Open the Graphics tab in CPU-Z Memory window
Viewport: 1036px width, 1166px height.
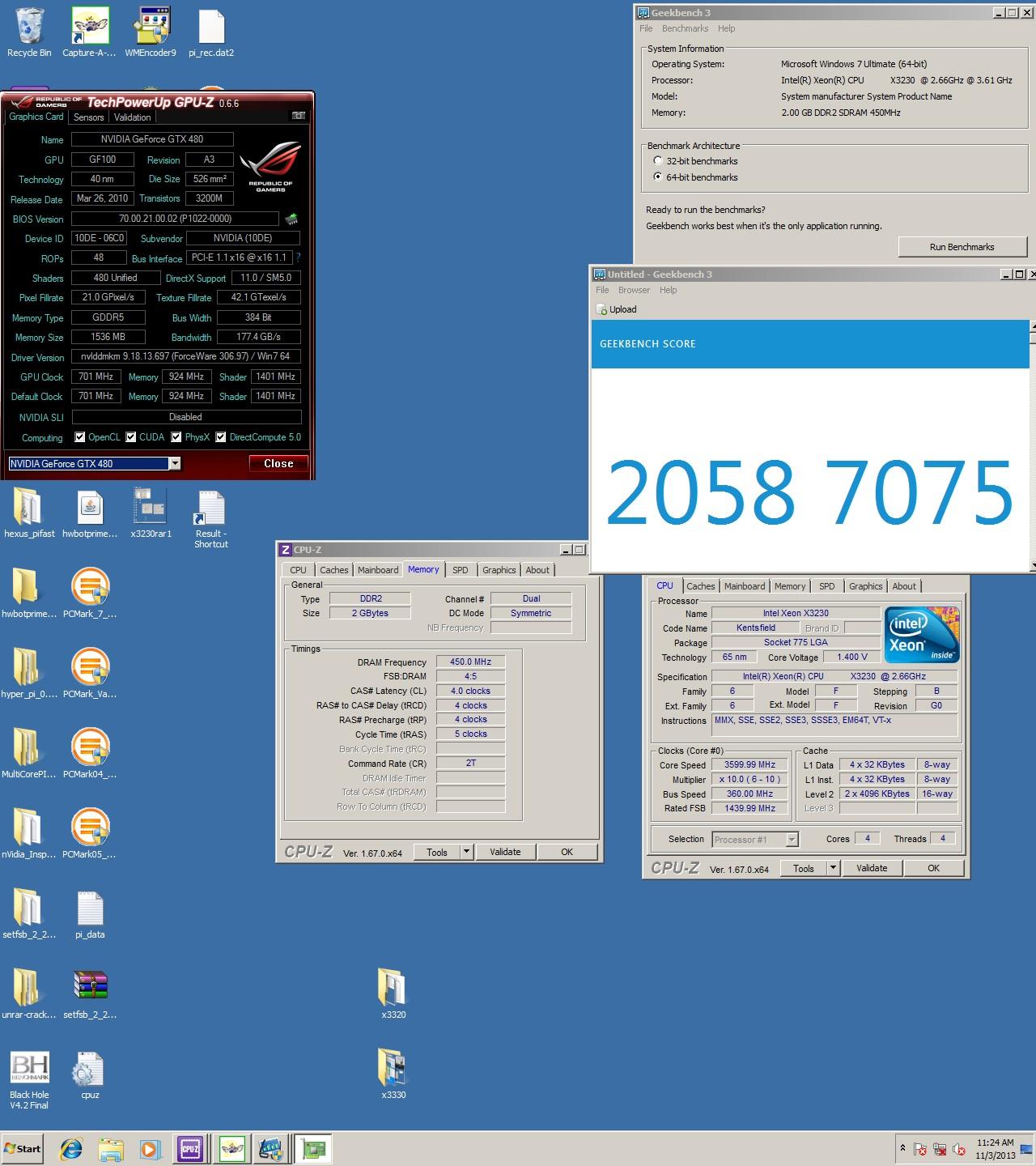coord(499,570)
